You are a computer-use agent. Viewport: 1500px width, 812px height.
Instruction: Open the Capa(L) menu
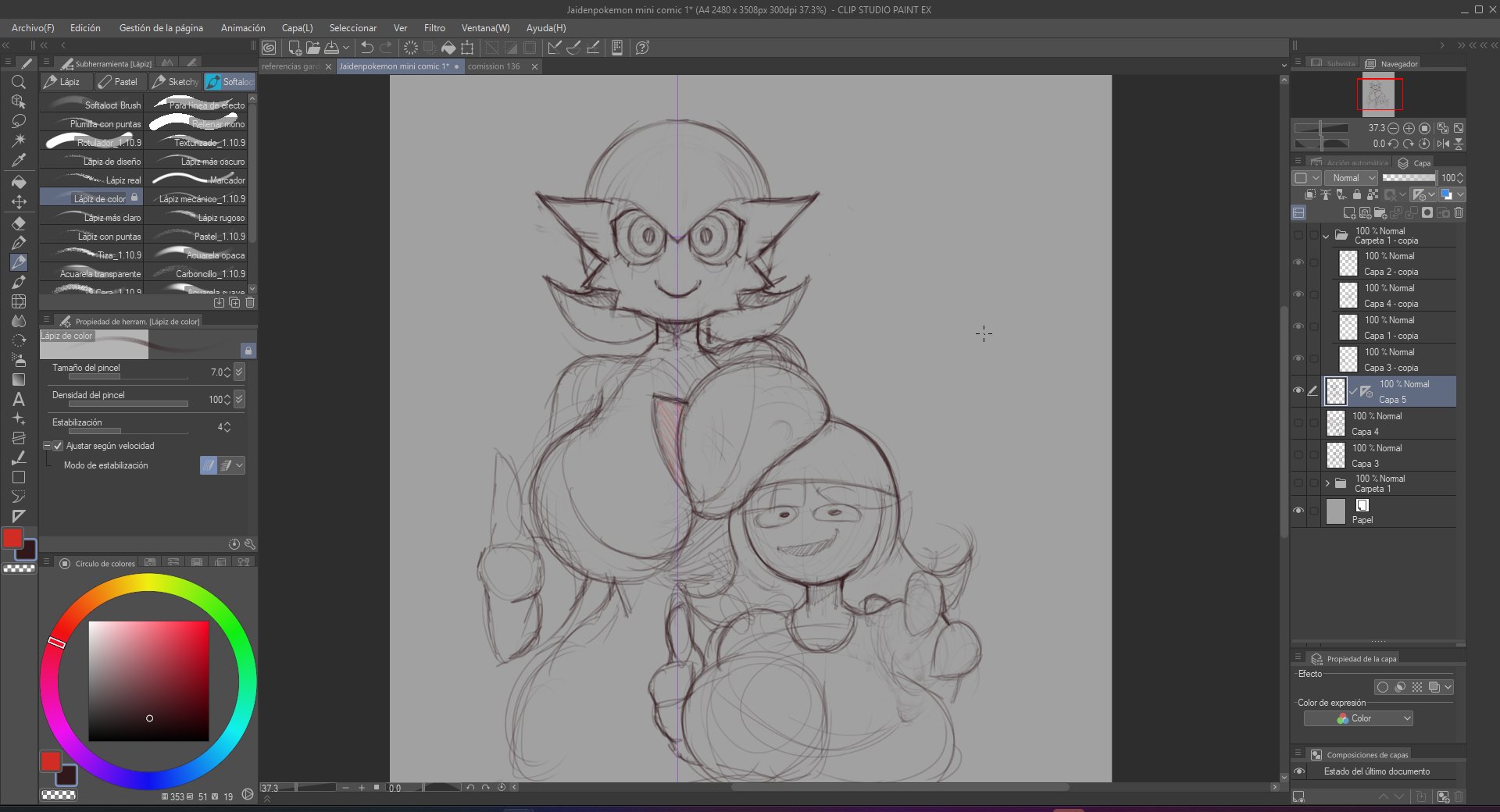point(297,28)
